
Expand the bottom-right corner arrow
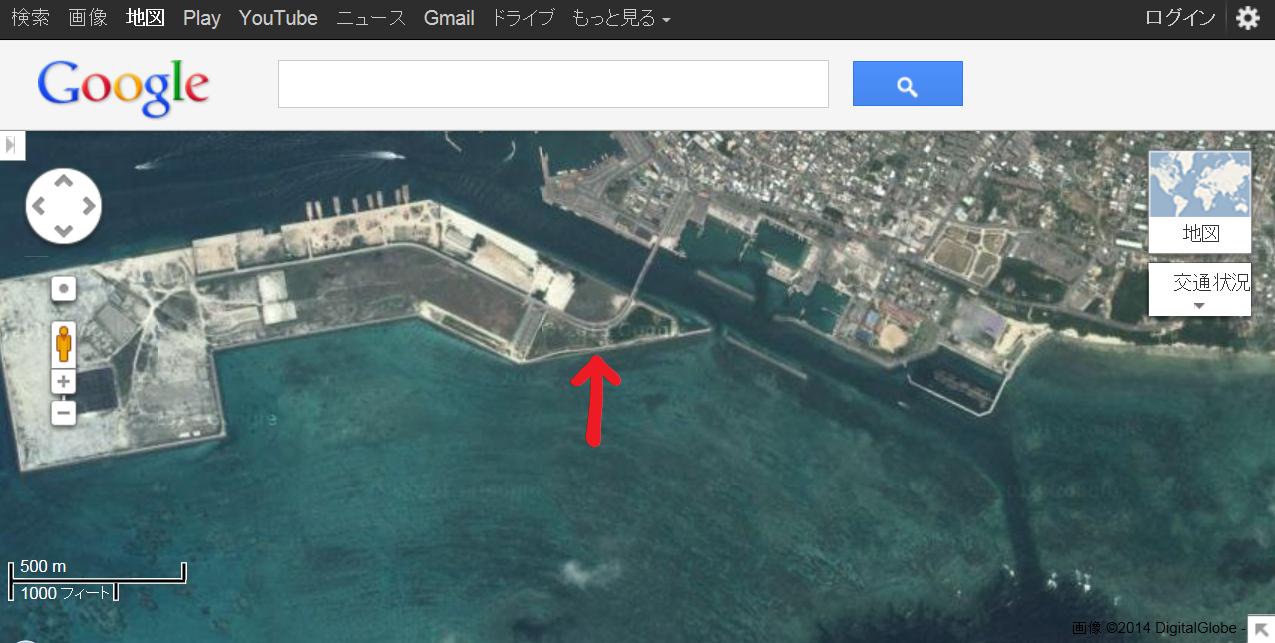coord(1262,630)
